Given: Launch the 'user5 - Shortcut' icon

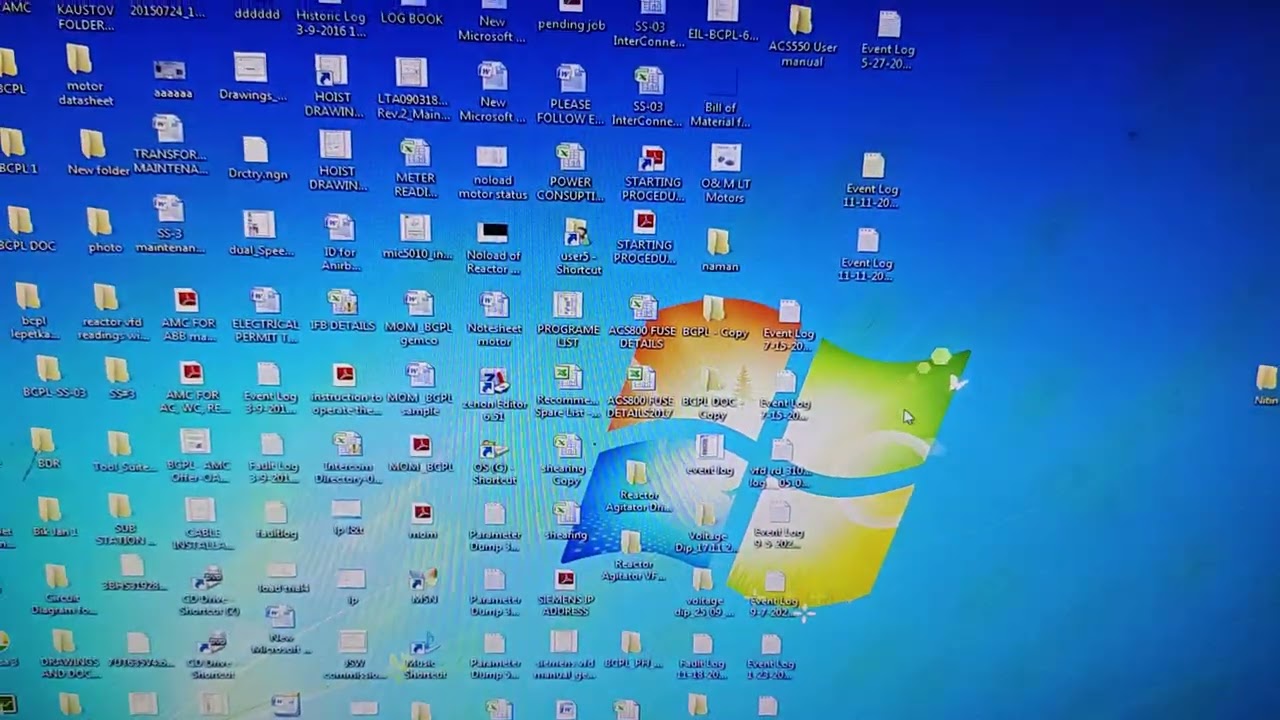Looking at the screenshot, I should [x=578, y=248].
